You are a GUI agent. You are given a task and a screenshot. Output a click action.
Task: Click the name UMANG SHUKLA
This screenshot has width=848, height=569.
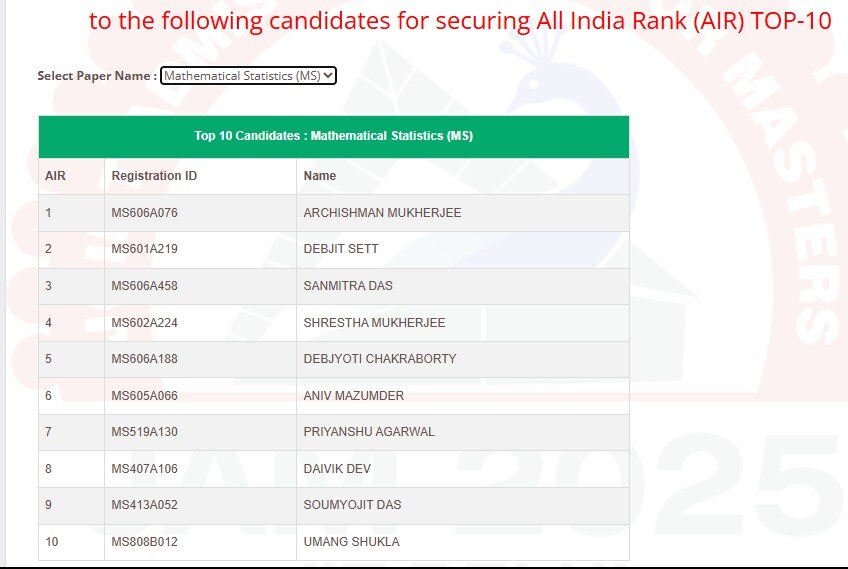coord(351,542)
